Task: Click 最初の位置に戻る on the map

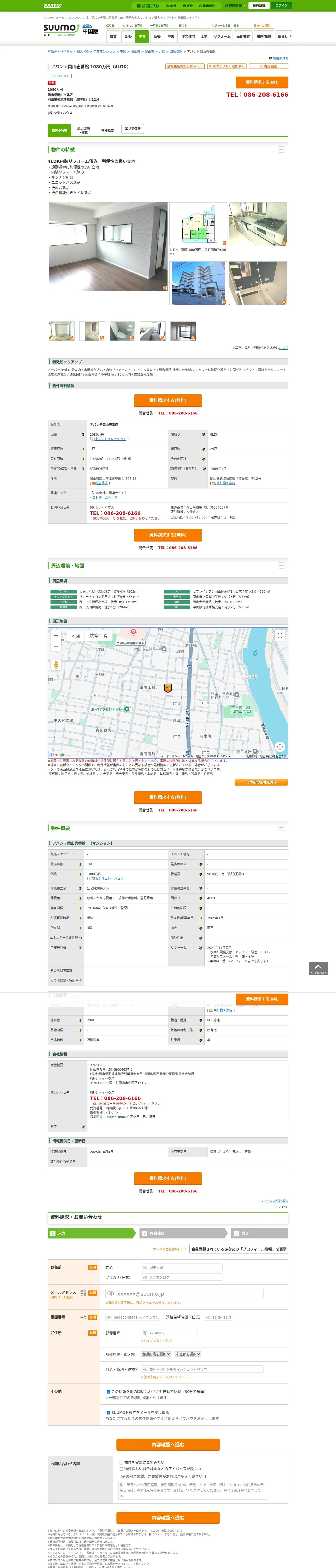Action: click(x=131, y=643)
